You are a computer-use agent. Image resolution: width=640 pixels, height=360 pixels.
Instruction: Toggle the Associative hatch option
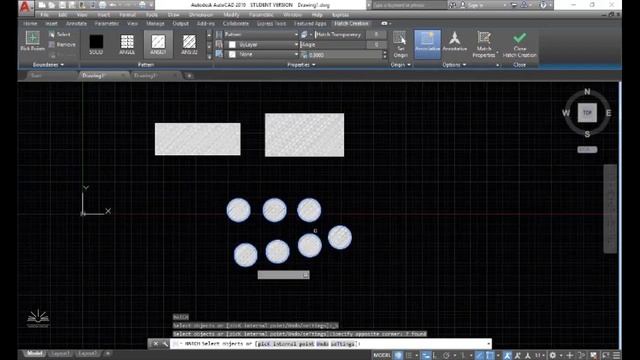pos(427,44)
